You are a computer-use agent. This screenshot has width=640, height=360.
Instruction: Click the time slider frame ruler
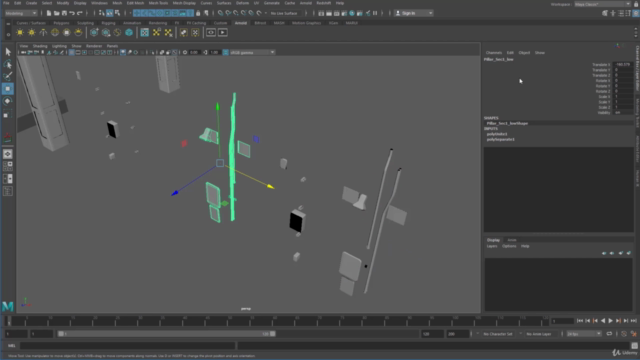276,321
